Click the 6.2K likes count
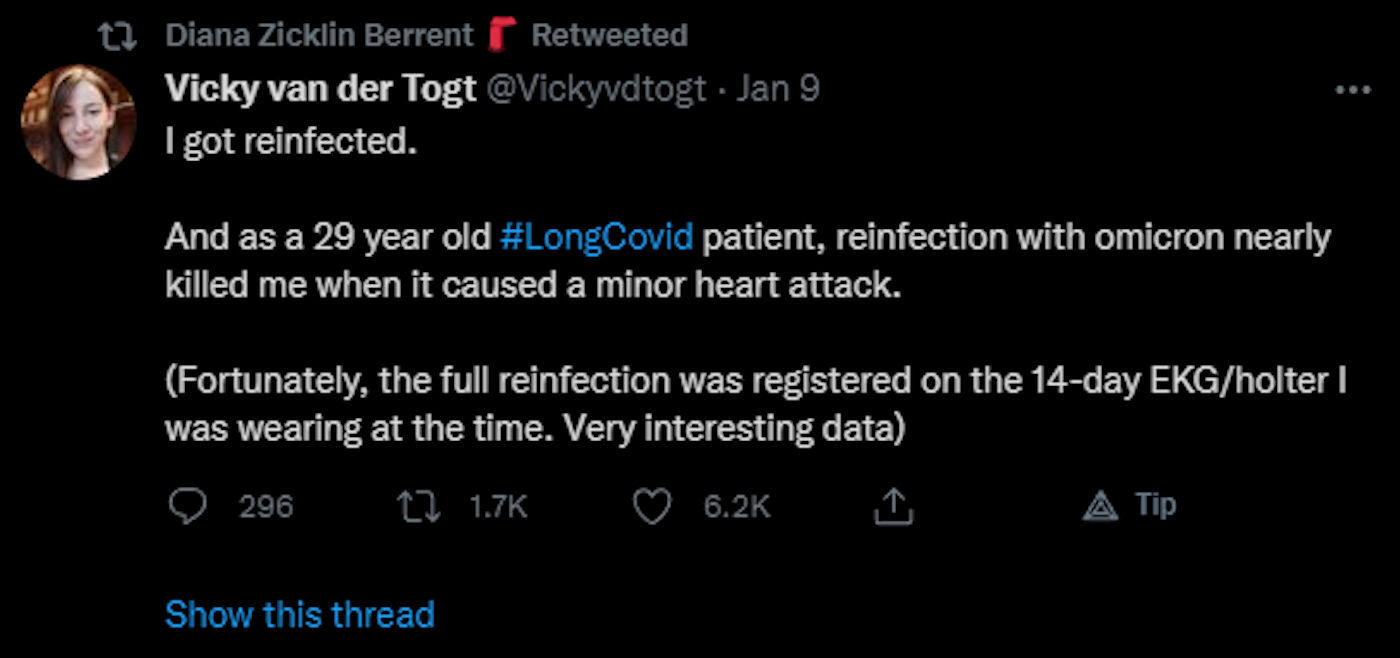 click(x=737, y=507)
